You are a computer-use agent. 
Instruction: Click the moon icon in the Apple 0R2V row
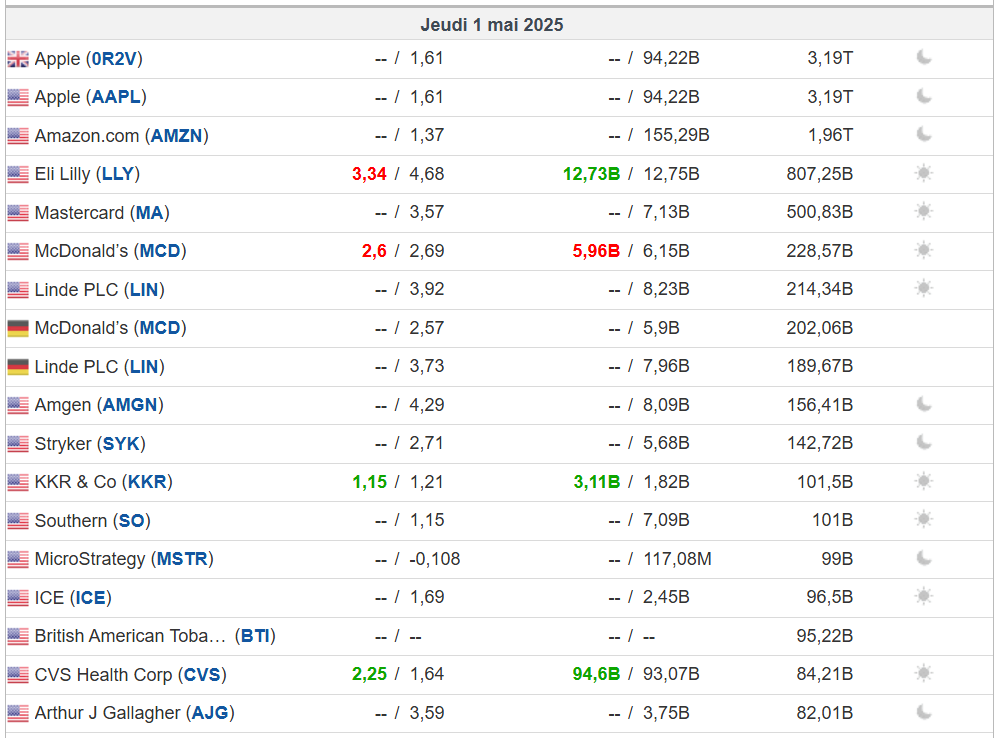click(924, 58)
